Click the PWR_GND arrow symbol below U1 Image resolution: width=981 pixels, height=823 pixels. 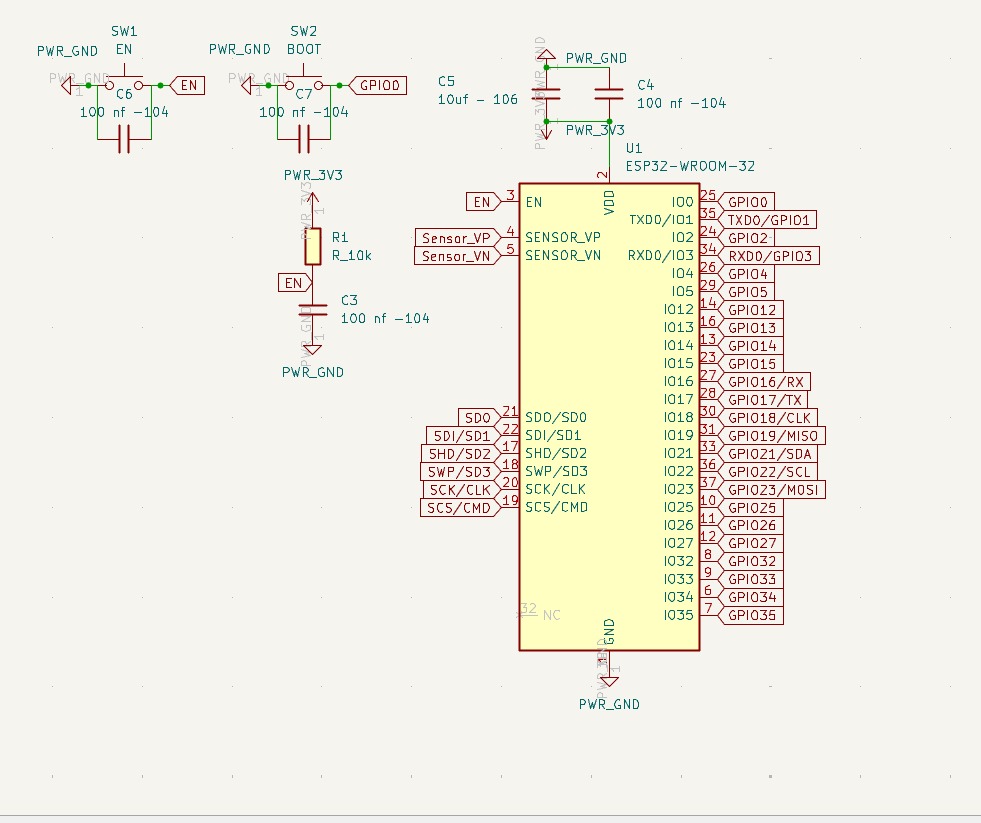click(609, 680)
